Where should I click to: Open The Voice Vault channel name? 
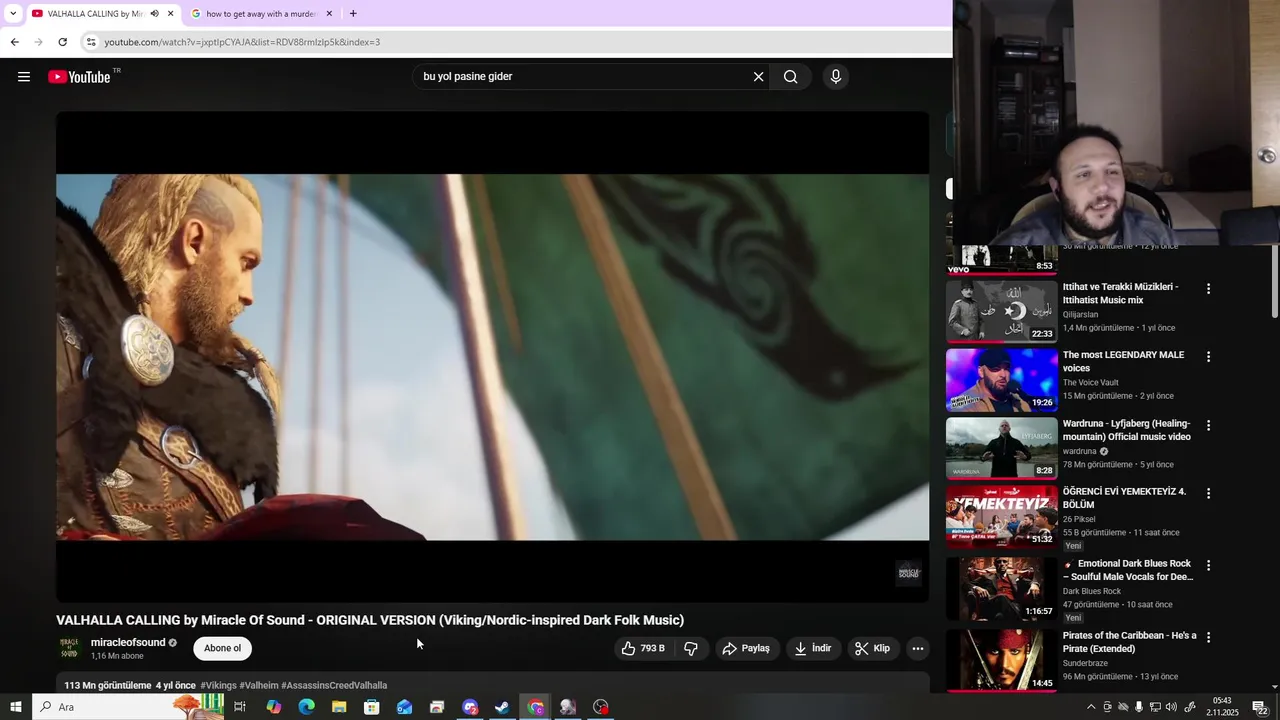coord(1090,382)
